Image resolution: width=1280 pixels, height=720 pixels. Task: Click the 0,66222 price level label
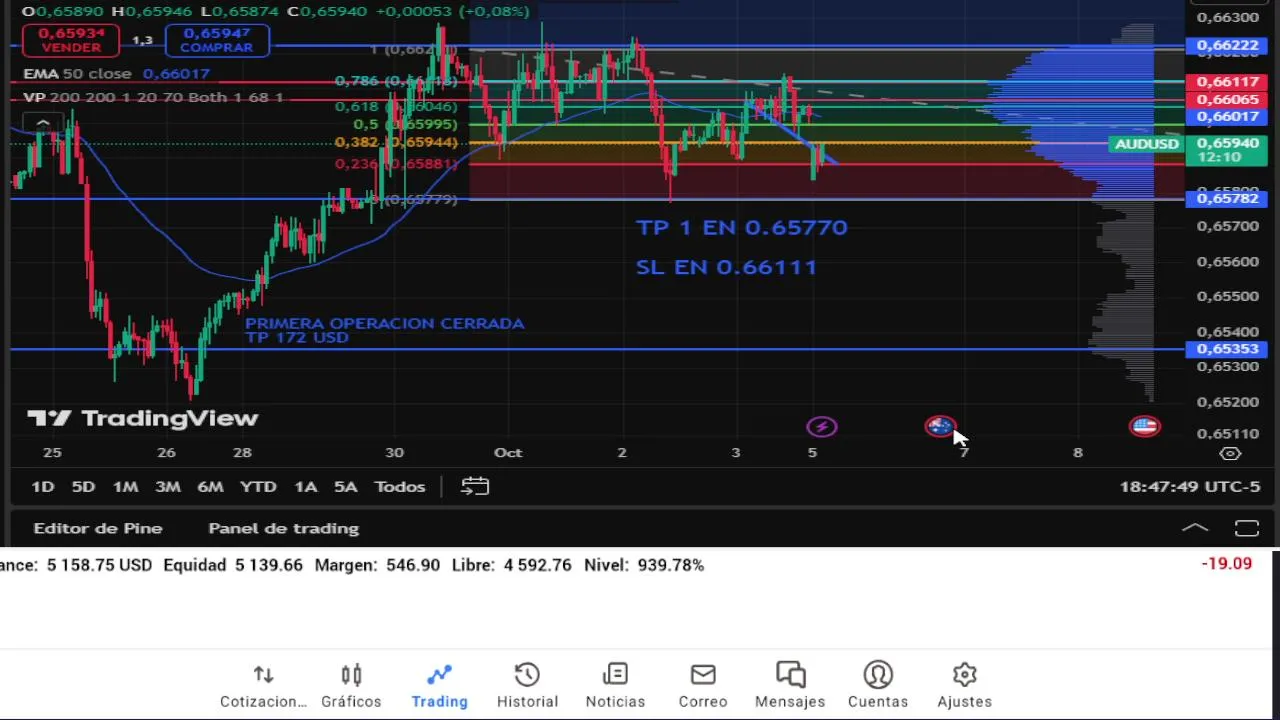pyautogui.click(x=1227, y=46)
